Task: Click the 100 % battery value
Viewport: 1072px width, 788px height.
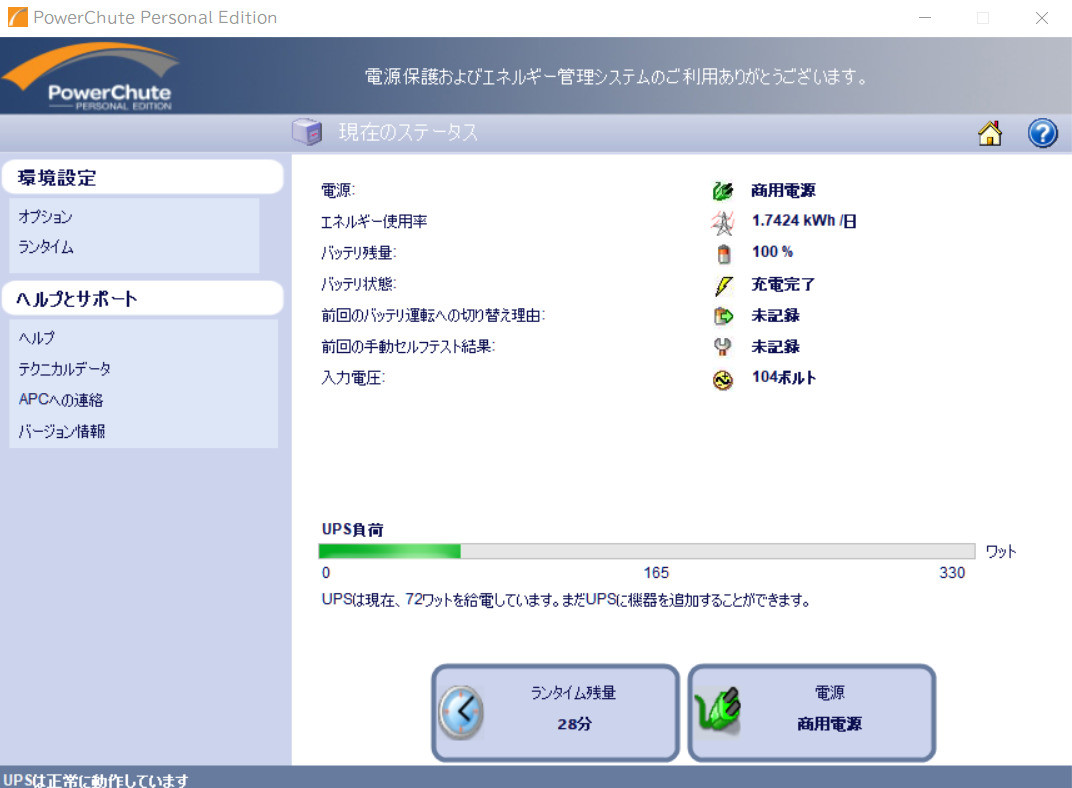Action: pyautogui.click(x=773, y=252)
